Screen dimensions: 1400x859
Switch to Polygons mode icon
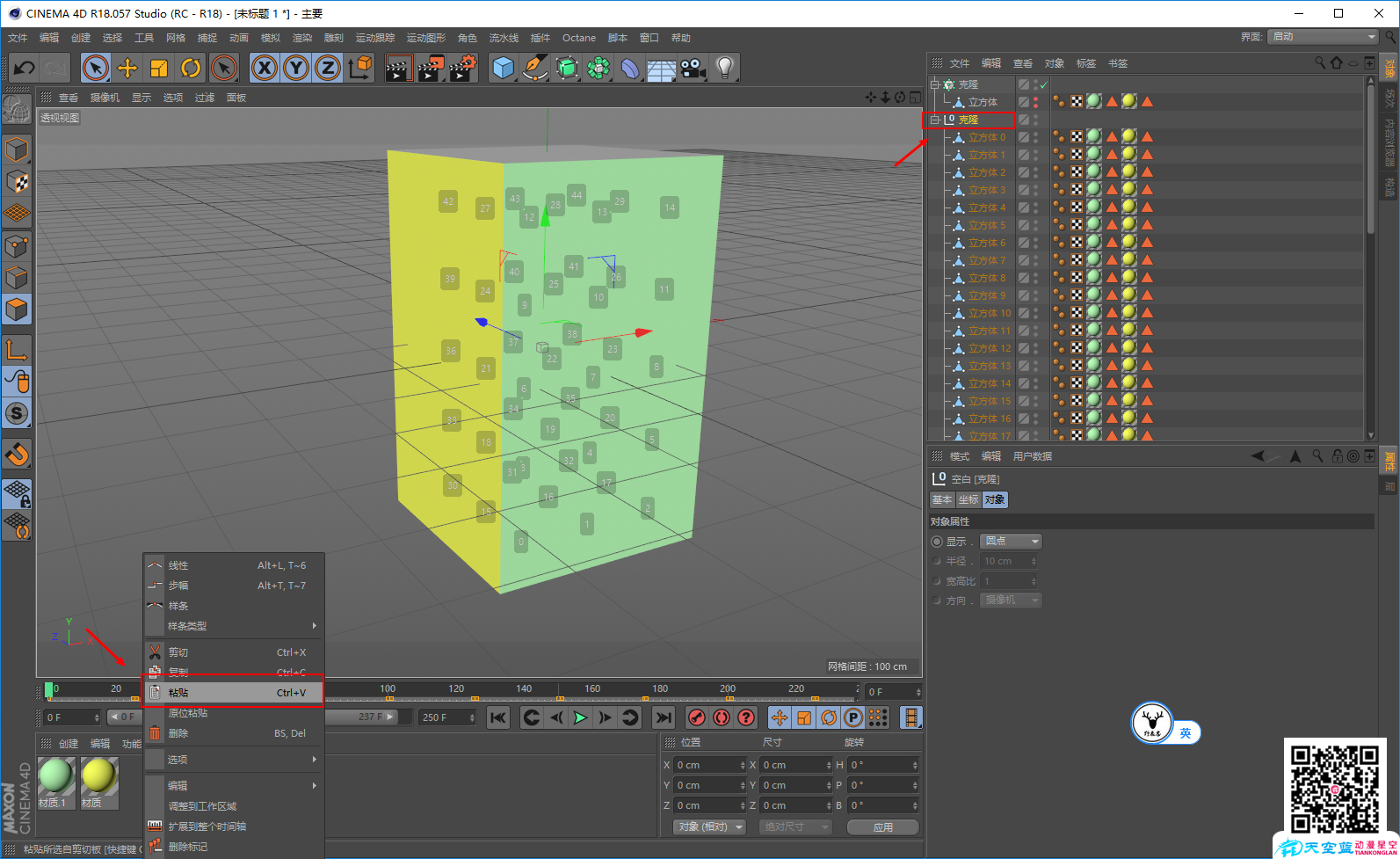[x=17, y=309]
